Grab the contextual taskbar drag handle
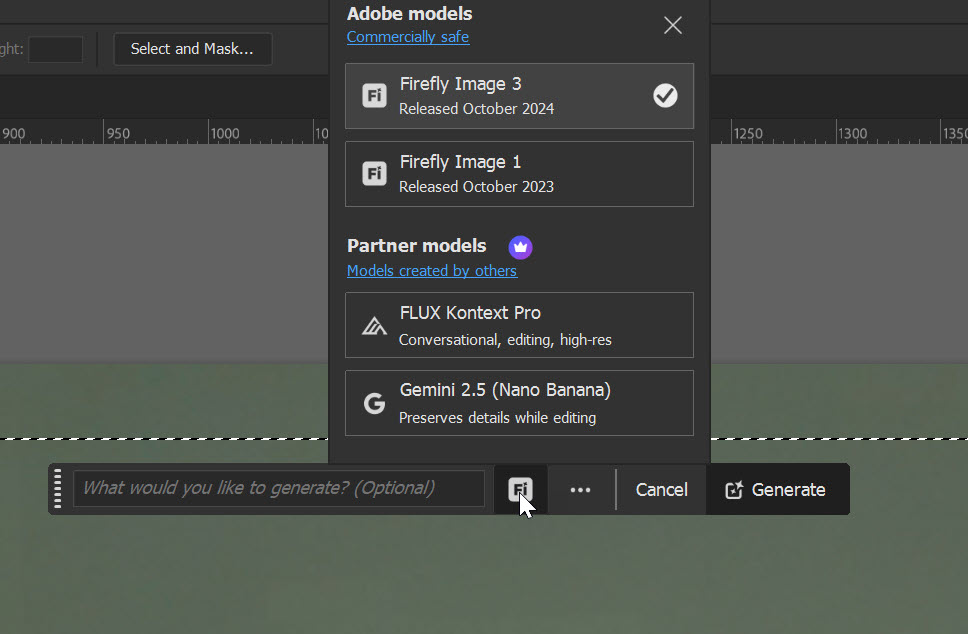Image resolution: width=968 pixels, height=634 pixels. pyautogui.click(x=58, y=489)
